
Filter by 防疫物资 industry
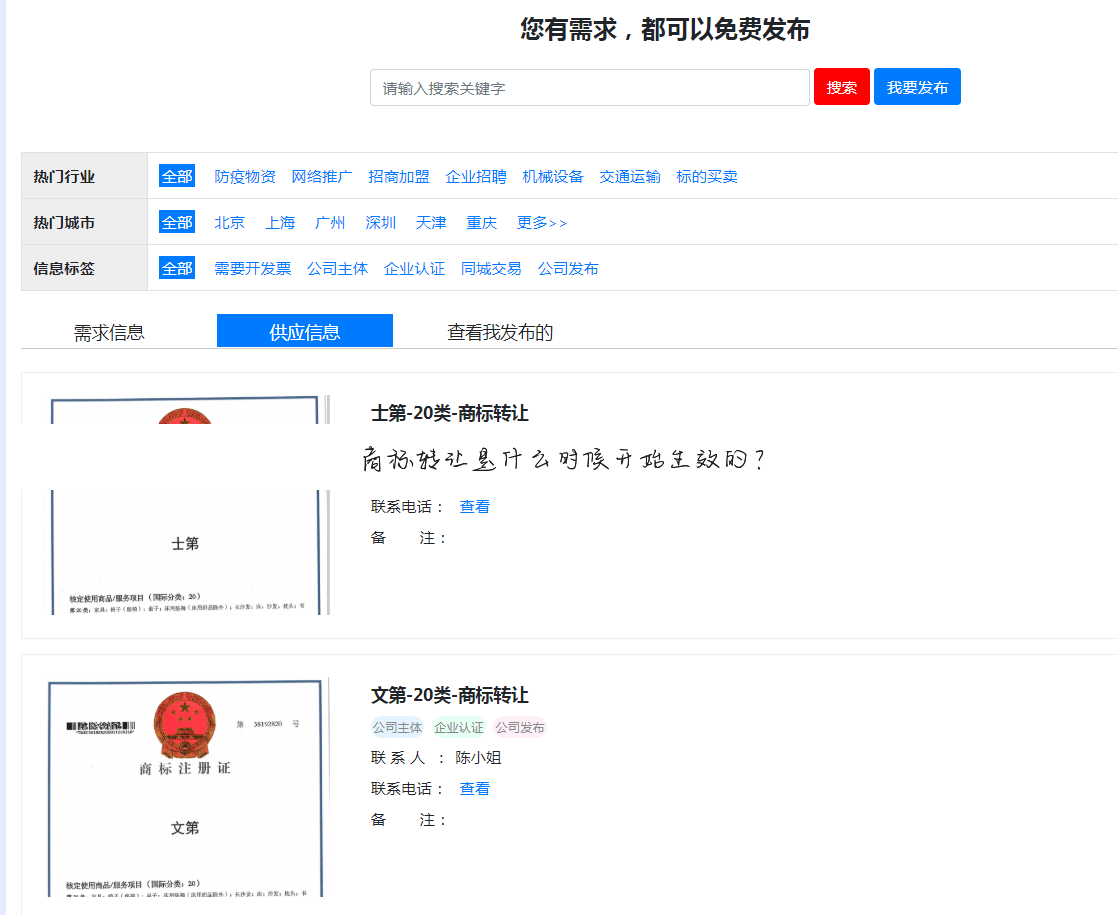[245, 176]
